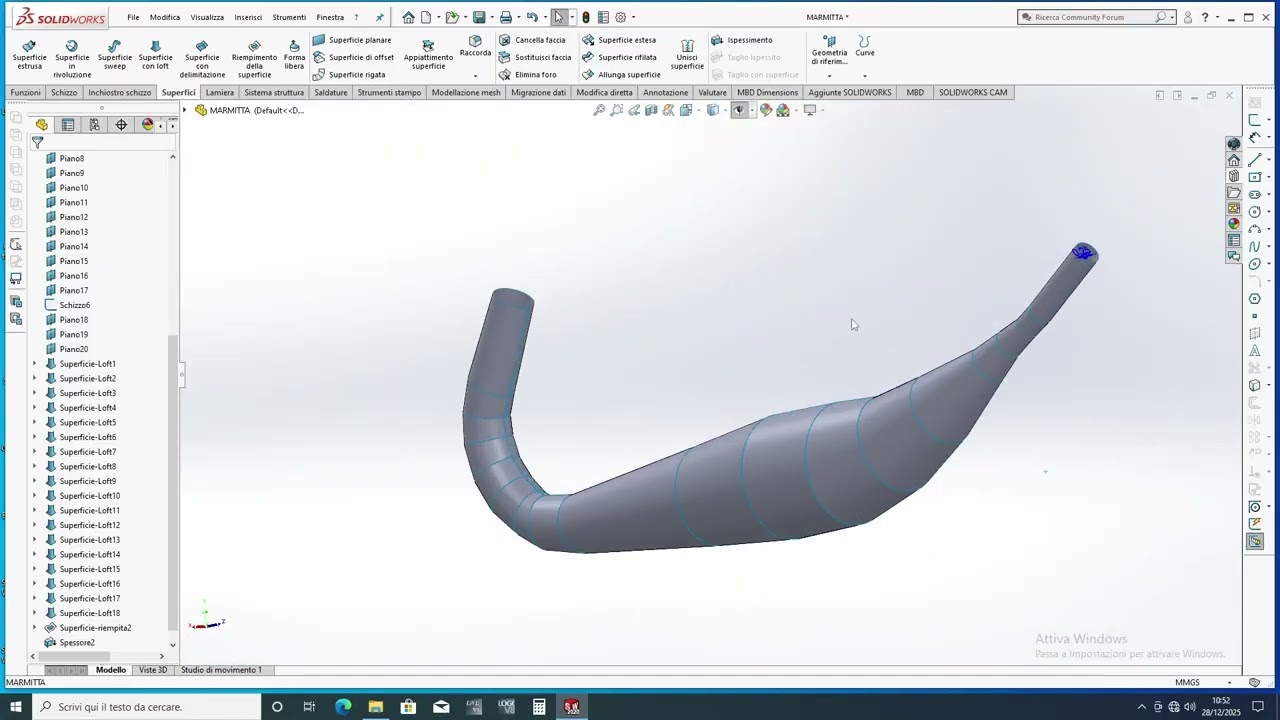Select the Superficie estrusa tool
This screenshot has height=720, width=1280.
point(29,55)
